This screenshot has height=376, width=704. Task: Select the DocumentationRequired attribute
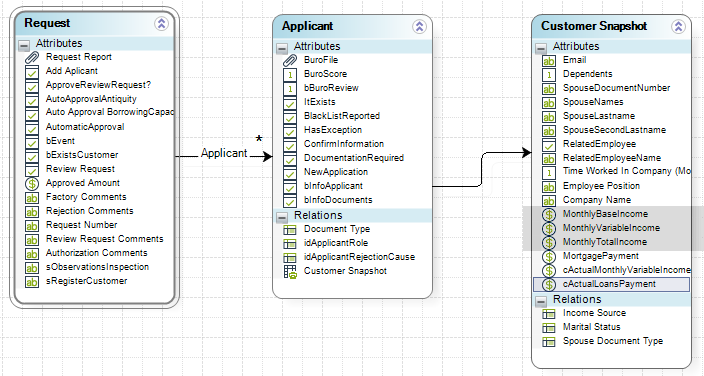coord(354,158)
